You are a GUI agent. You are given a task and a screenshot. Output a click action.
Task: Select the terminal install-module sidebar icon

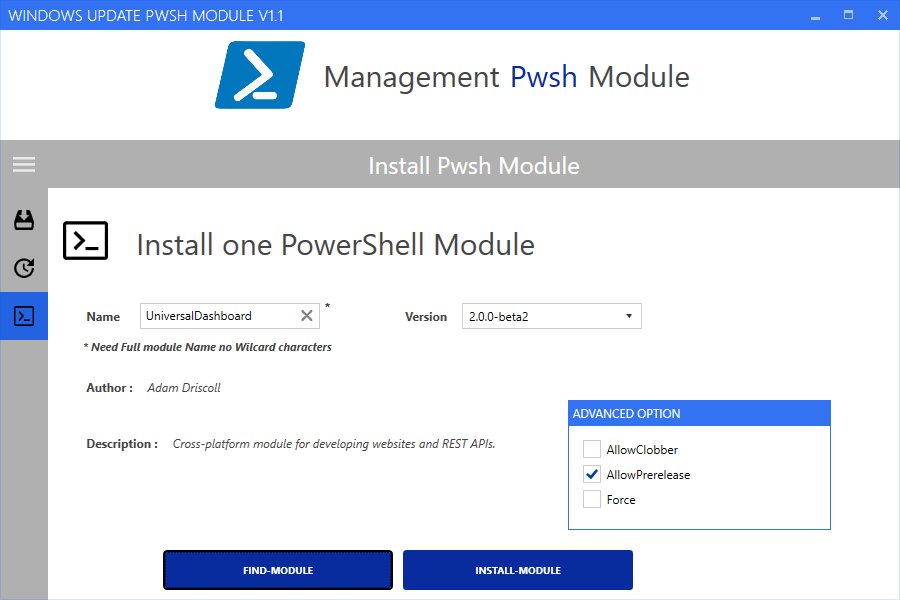click(x=24, y=316)
